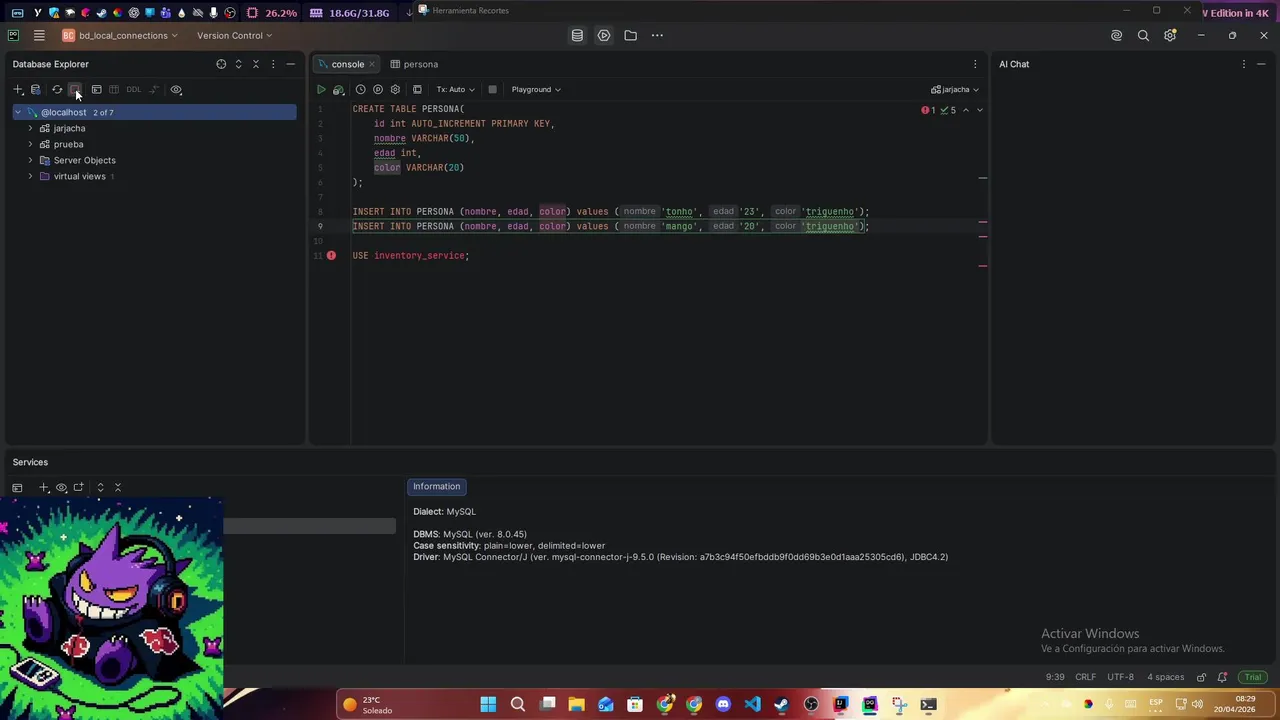The image size is (1280, 720).
Task: Hide the AI Chat panel
Action: pyautogui.click(x=1262, y=64)
